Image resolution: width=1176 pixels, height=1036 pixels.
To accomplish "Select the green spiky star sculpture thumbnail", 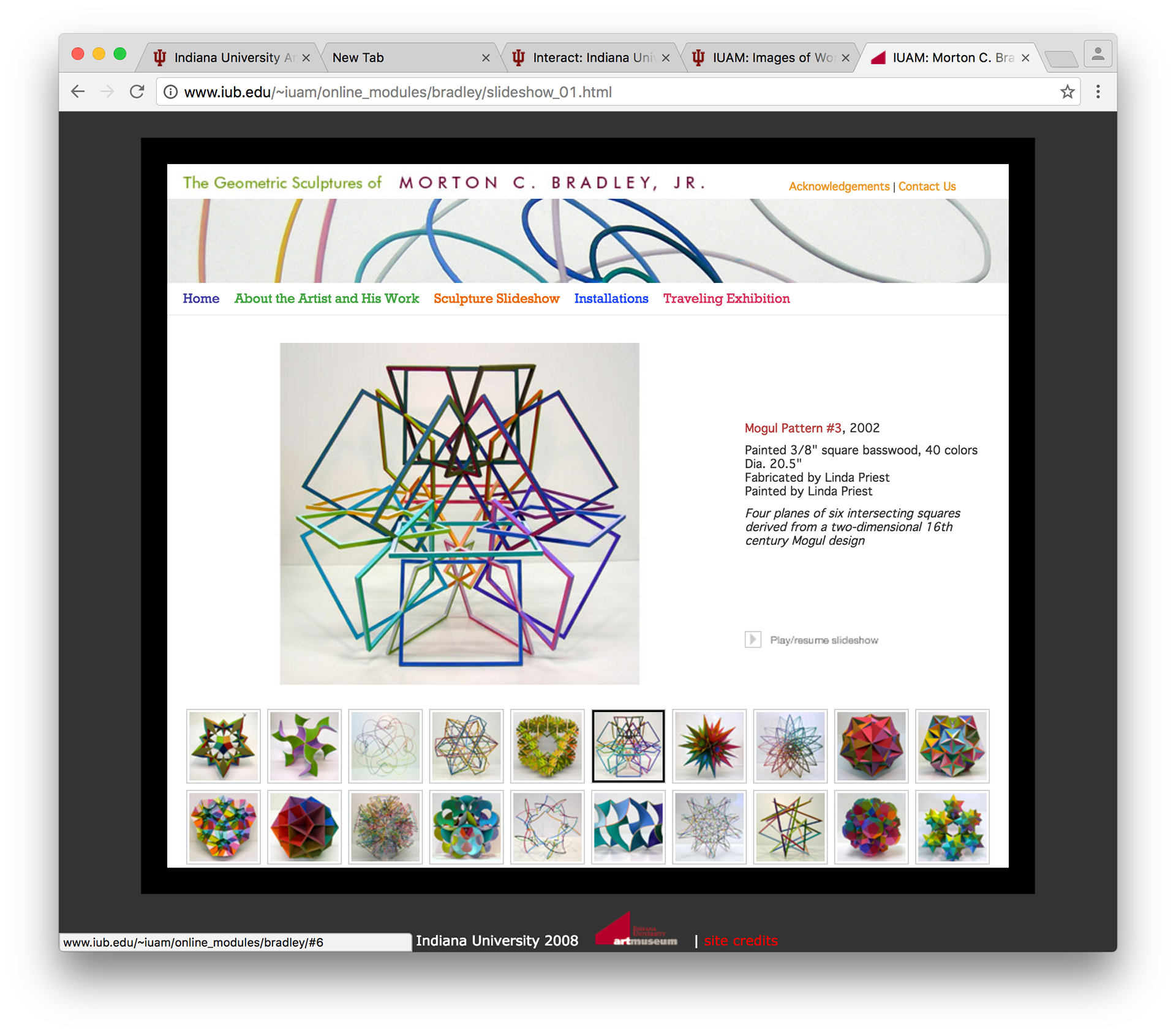I will [x=709, y=746].
